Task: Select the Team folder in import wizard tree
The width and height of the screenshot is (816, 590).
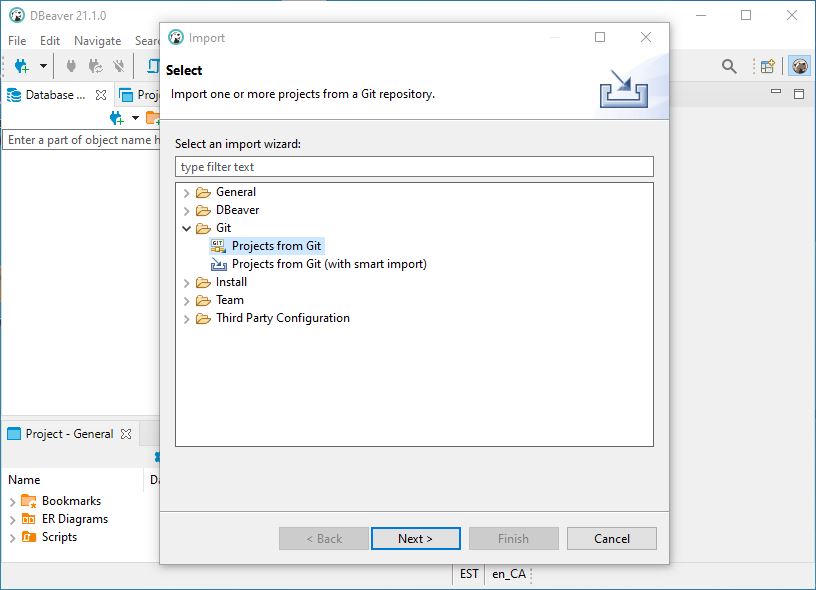Action: coord(230,300)
